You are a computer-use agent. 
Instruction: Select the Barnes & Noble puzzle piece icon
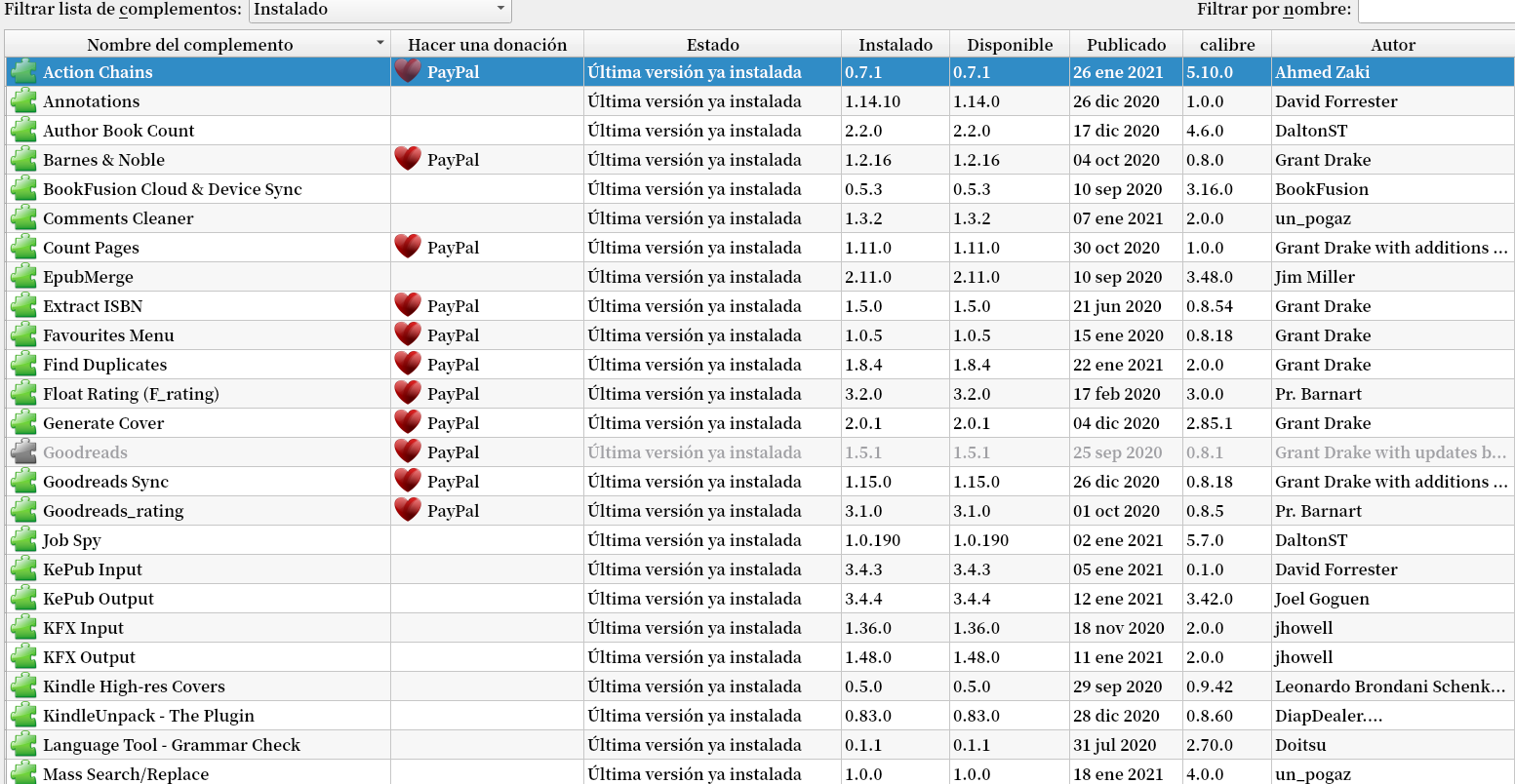click(23, 160)
